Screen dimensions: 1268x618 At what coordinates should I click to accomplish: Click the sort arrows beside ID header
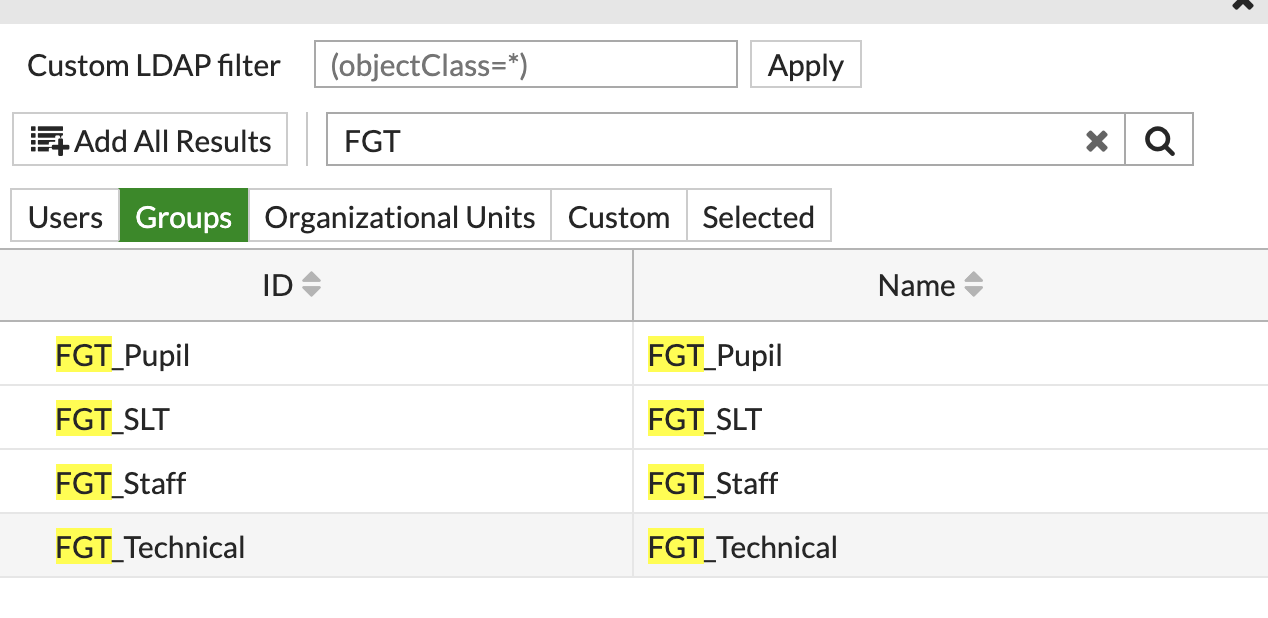coord(311,285)
